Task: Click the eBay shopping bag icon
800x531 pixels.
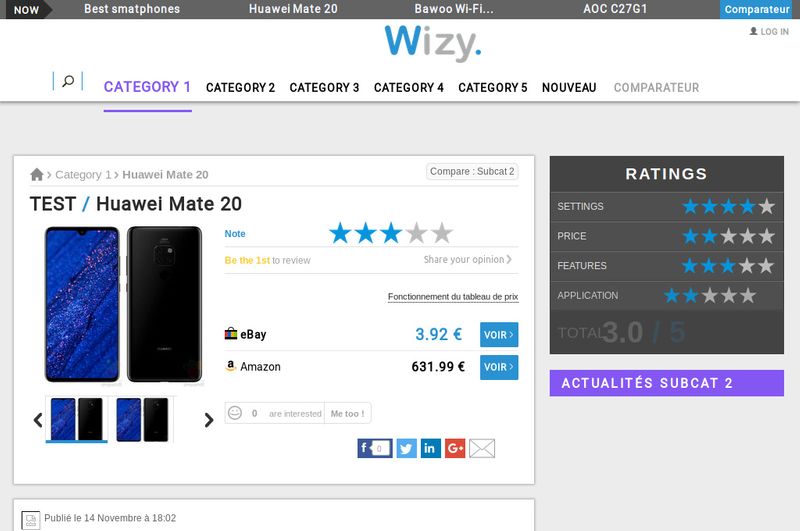Action: coord(231,334)
